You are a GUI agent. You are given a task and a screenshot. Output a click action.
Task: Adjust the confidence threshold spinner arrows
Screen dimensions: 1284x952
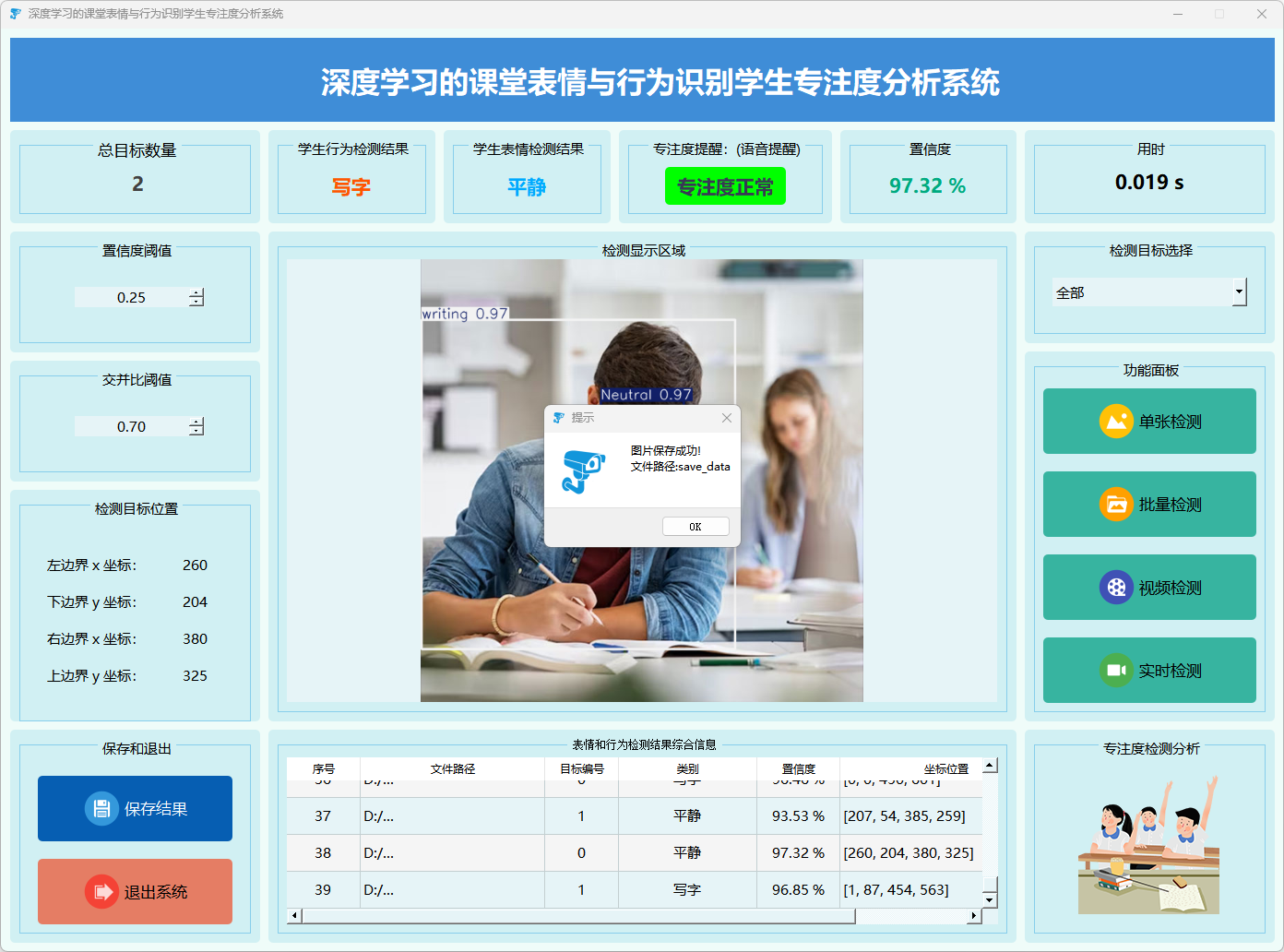pyautogui.click(x=196, y=297)
